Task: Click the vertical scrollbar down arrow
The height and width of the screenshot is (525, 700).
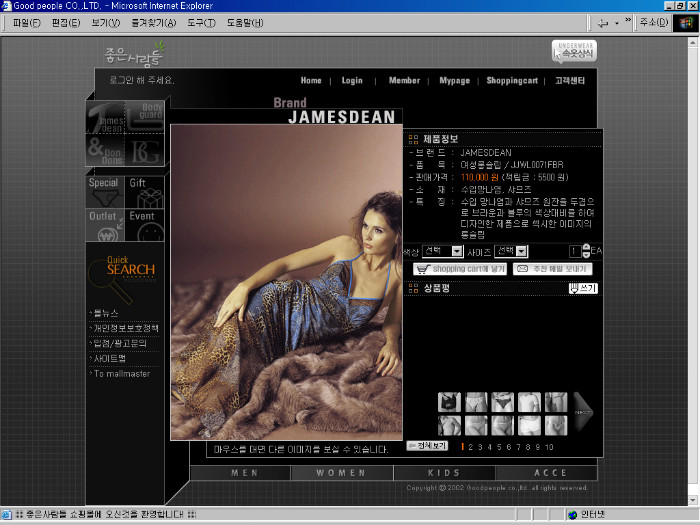Action: [x=692, y=500]
